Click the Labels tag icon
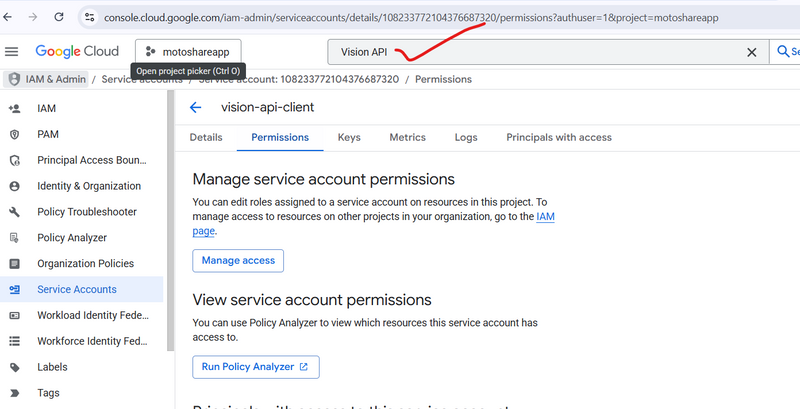This screenshot has height=409, width=800. (x=15, y=367)
